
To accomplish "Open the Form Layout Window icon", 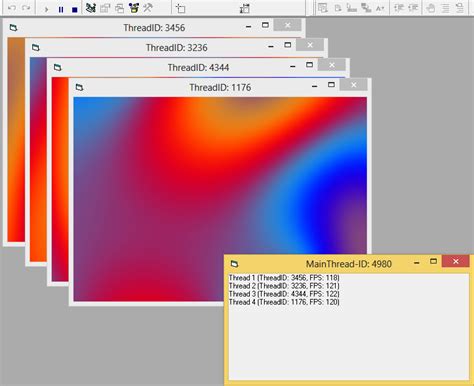I will coord(119,8).
